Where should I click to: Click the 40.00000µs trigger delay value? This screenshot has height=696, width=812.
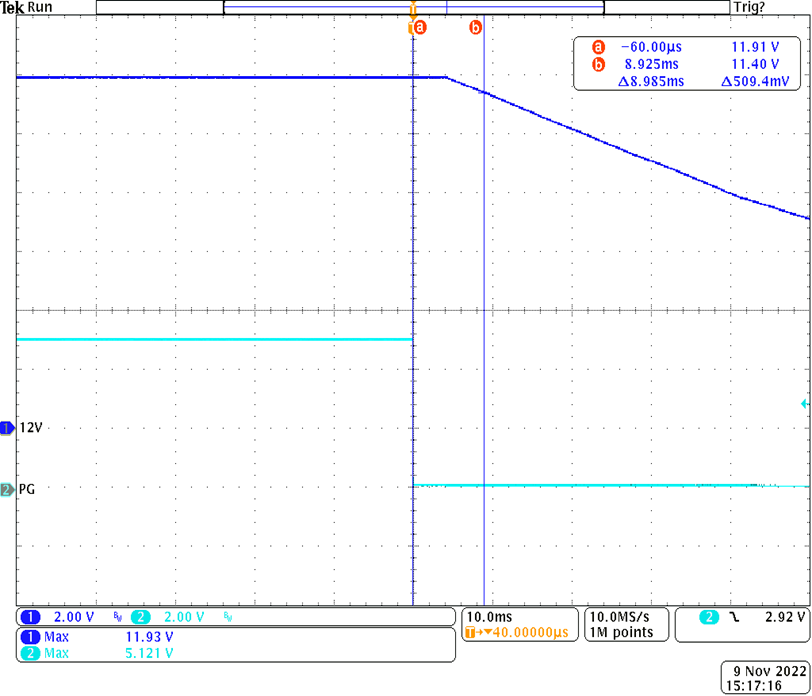[530, 632]
